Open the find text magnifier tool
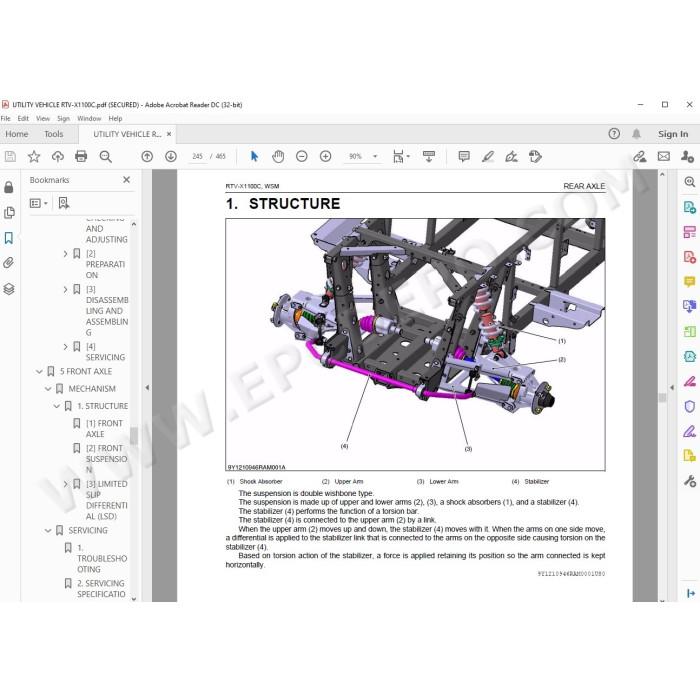The image size is (700, 700). tap(105, 156)
